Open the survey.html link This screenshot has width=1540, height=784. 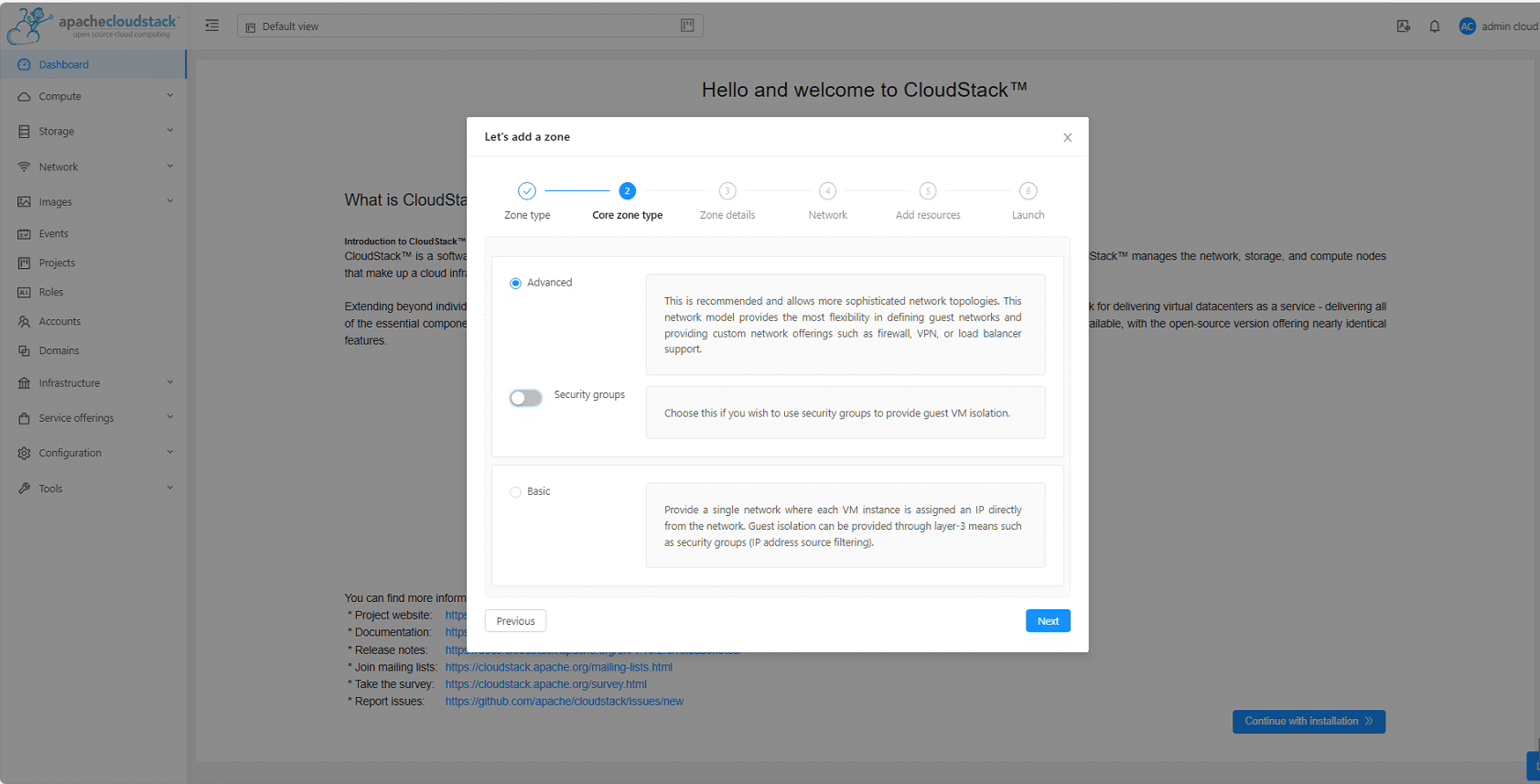pos(546,684)
